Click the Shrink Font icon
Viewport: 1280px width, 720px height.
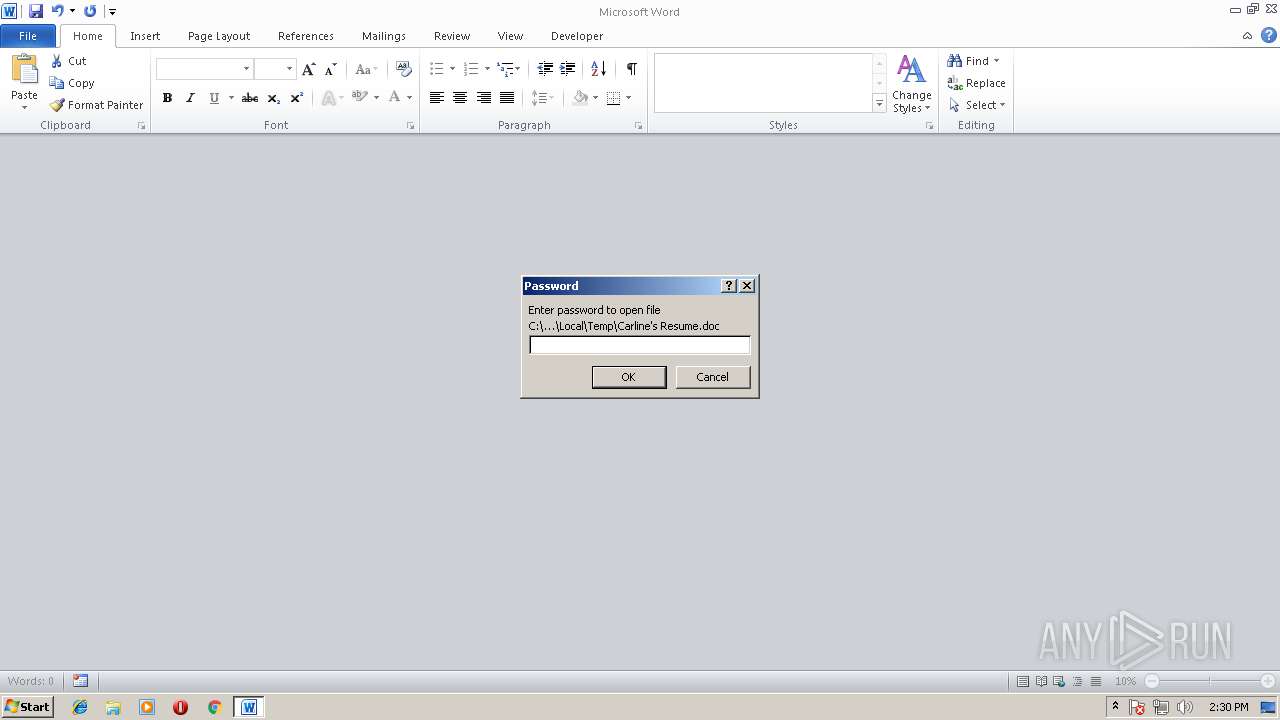331,69
